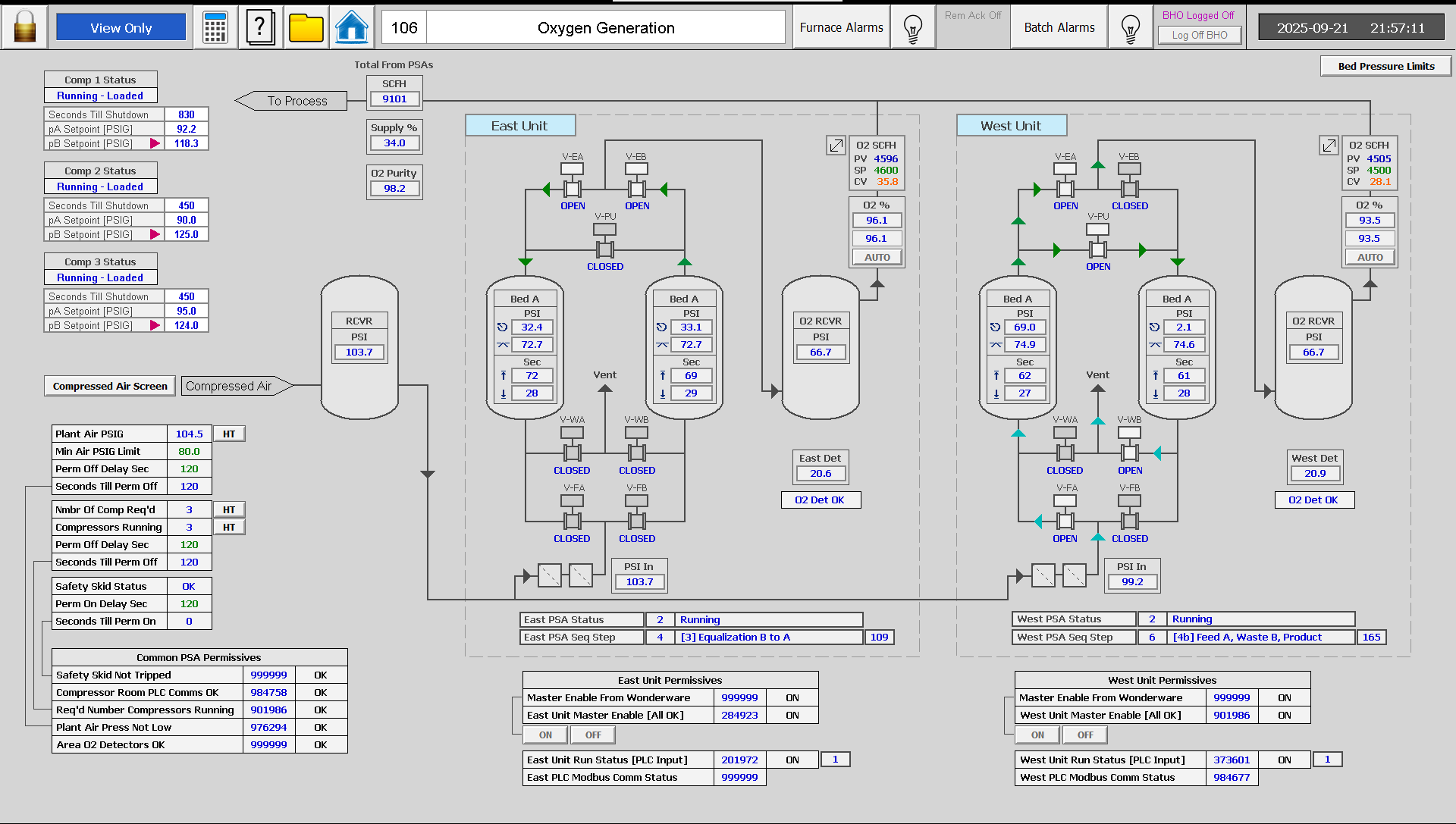This screenshot has width=1456, height=824.
Task: Enable East Unit with the ON button
Action: [x=544, y=734]
